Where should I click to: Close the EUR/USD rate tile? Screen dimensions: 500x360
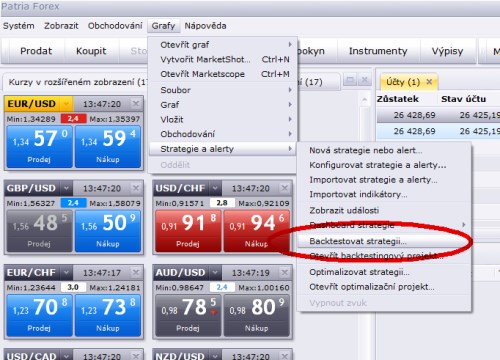136,104
